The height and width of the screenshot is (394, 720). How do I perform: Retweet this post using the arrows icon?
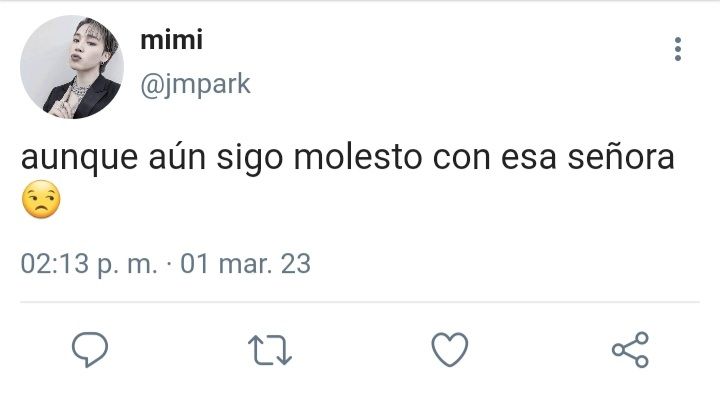pyautogui.click(x=270, y=350)
